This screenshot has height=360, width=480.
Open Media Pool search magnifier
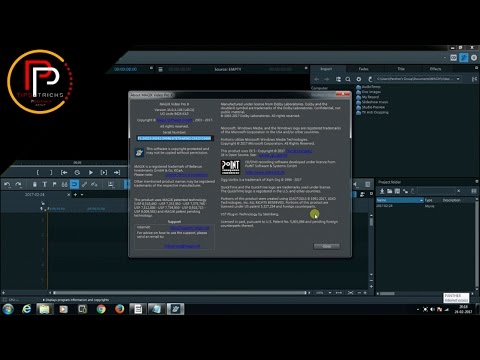coord(348,79)
